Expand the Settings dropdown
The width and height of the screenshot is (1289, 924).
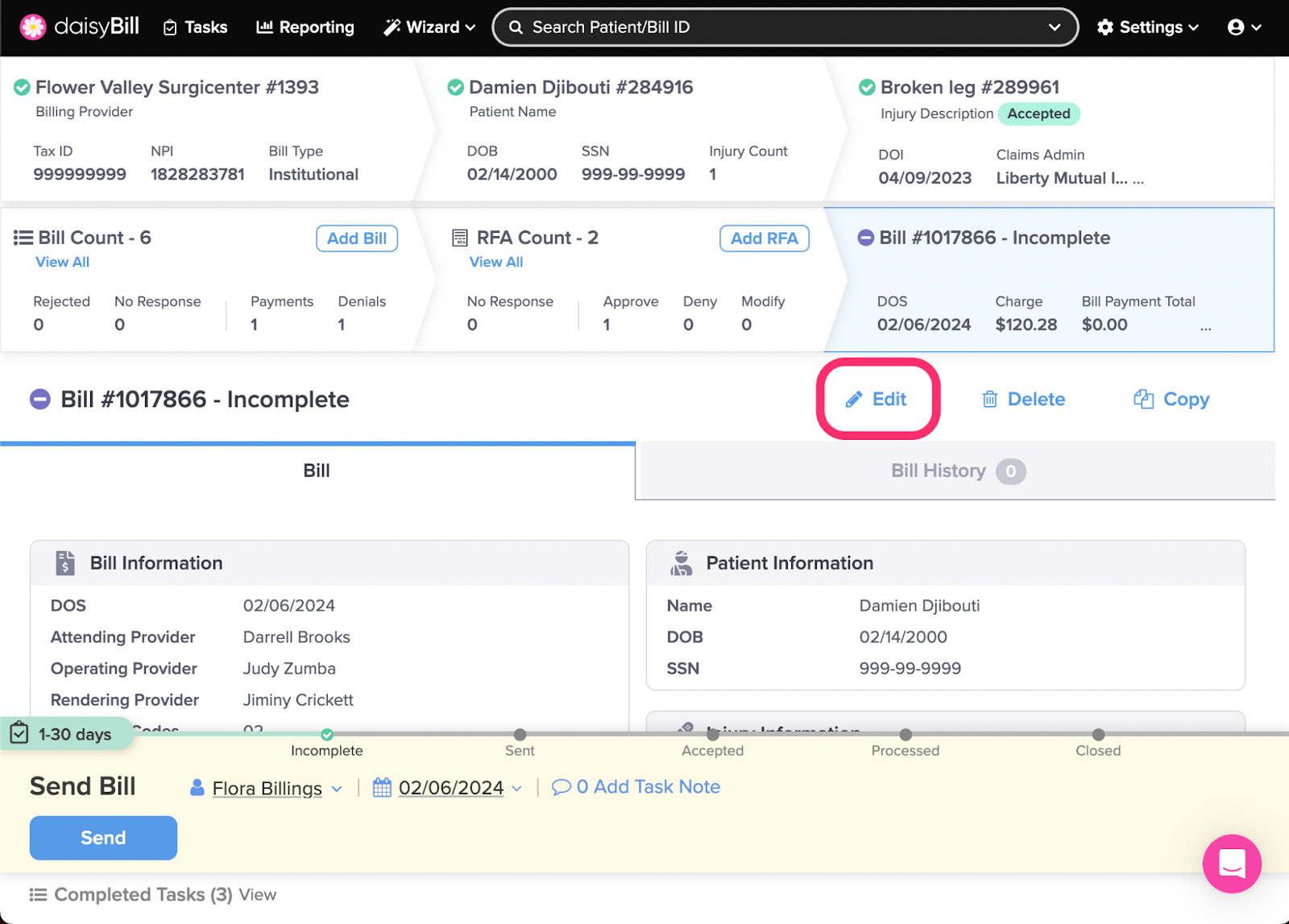point(1148,27)
